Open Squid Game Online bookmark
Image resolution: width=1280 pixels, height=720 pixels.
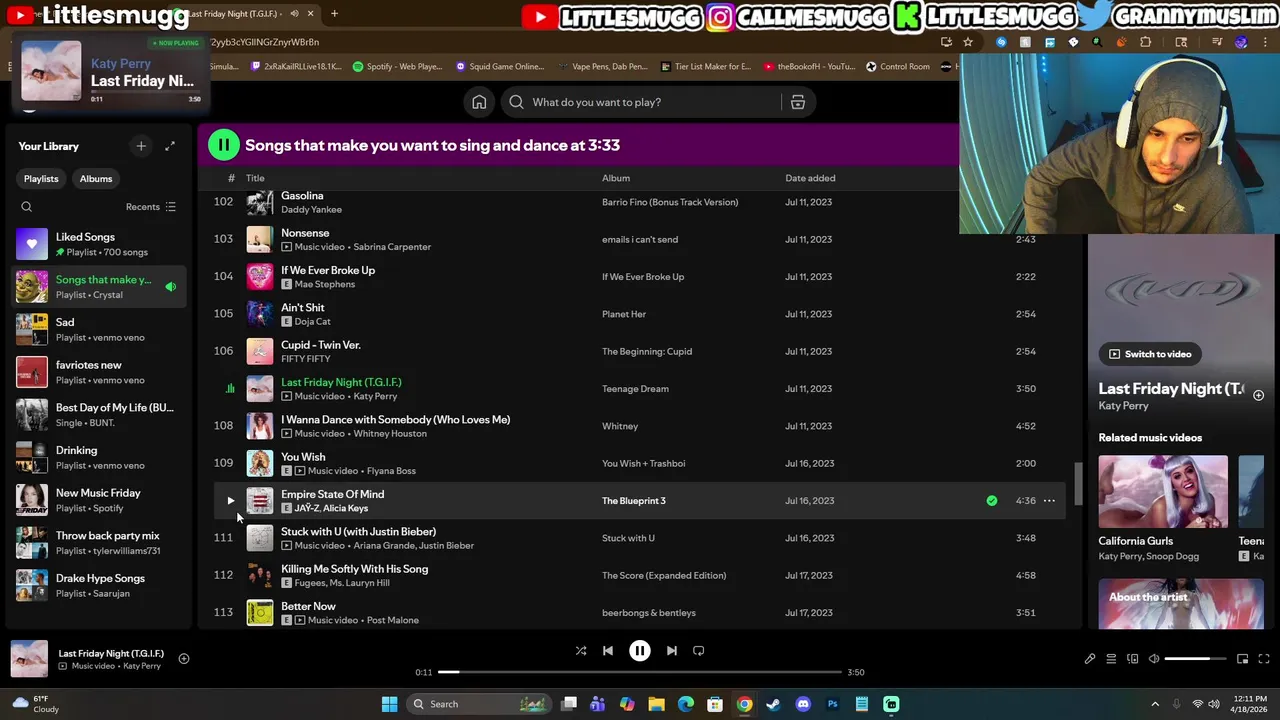pos(500,67)
